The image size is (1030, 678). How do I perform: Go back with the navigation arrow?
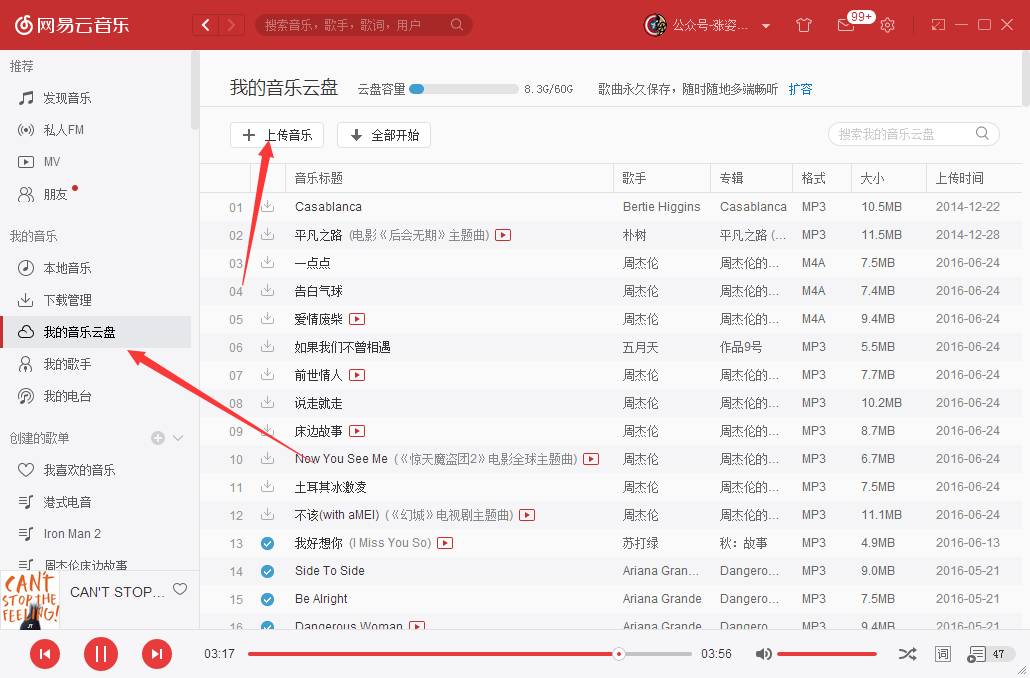coord(206,25)
